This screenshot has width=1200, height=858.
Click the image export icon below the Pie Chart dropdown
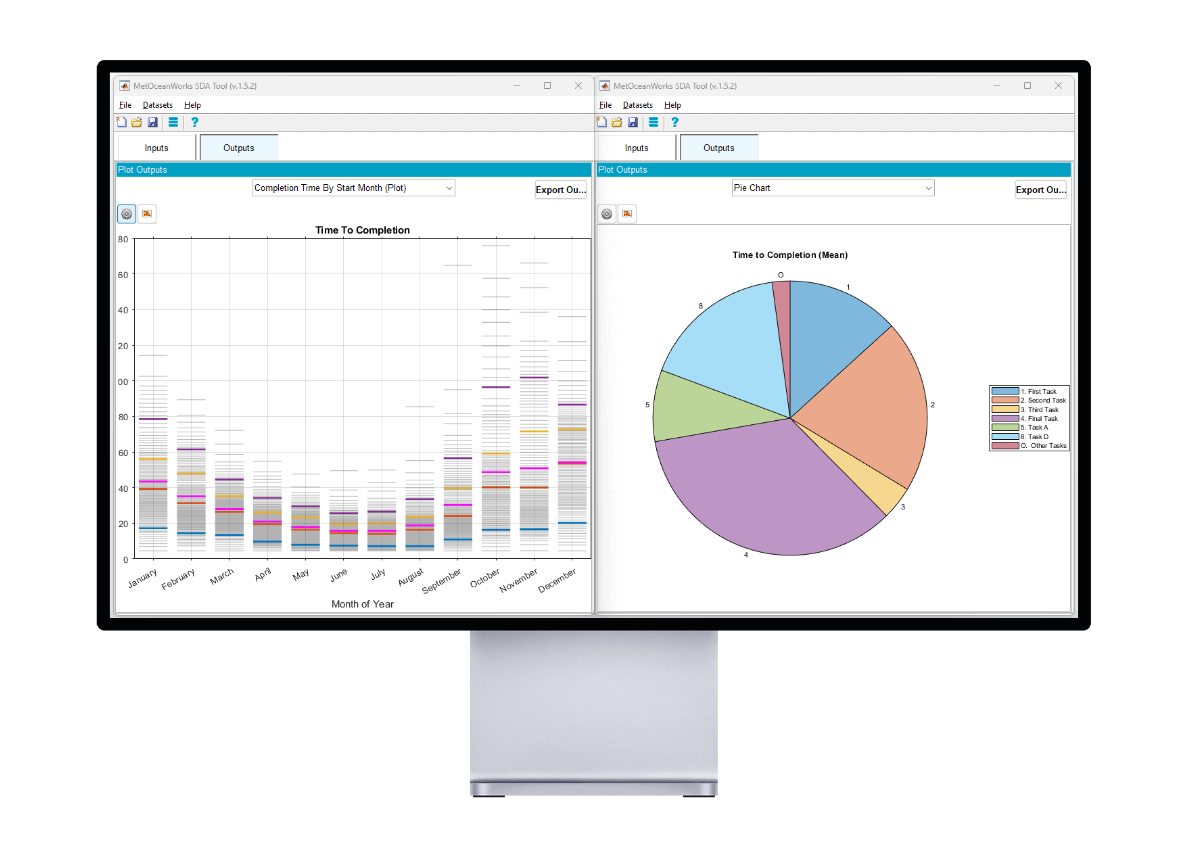(628, 214)
